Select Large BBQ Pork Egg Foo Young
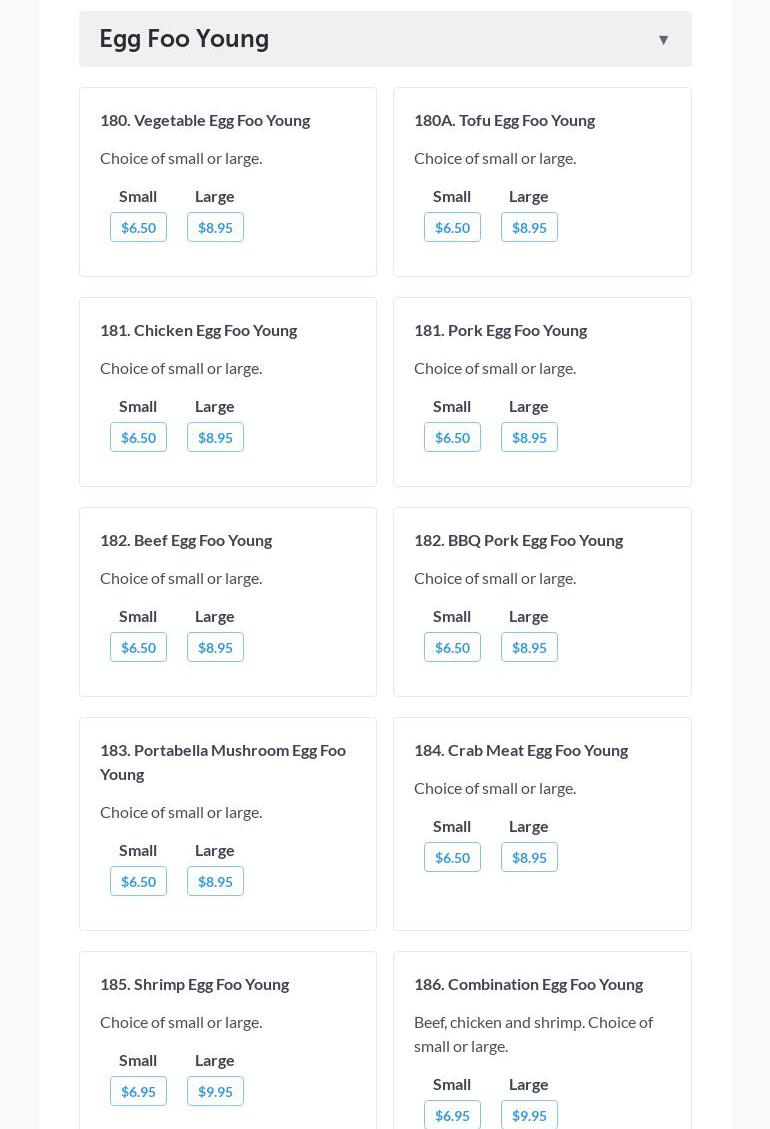 click(529, 647)
